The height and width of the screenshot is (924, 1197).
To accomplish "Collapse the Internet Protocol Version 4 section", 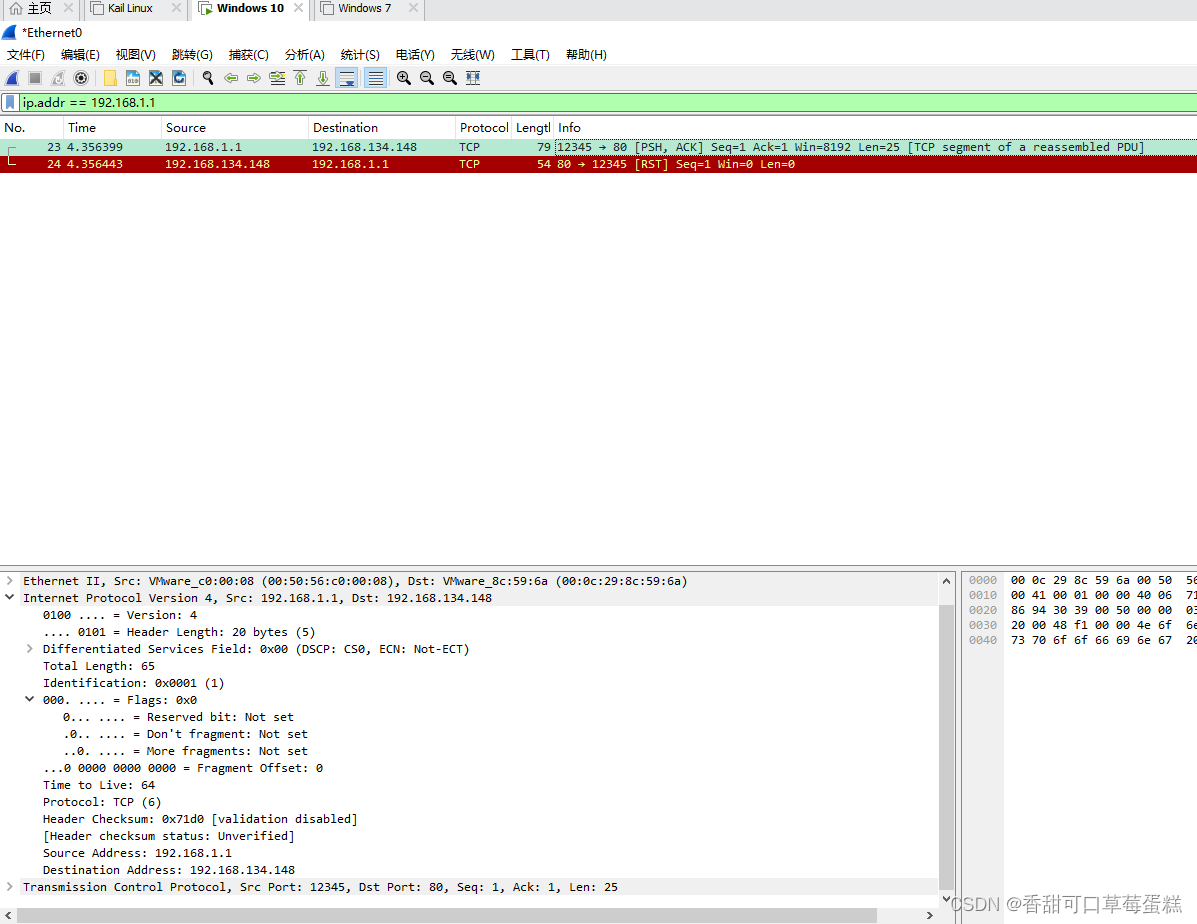I will 8,597.
